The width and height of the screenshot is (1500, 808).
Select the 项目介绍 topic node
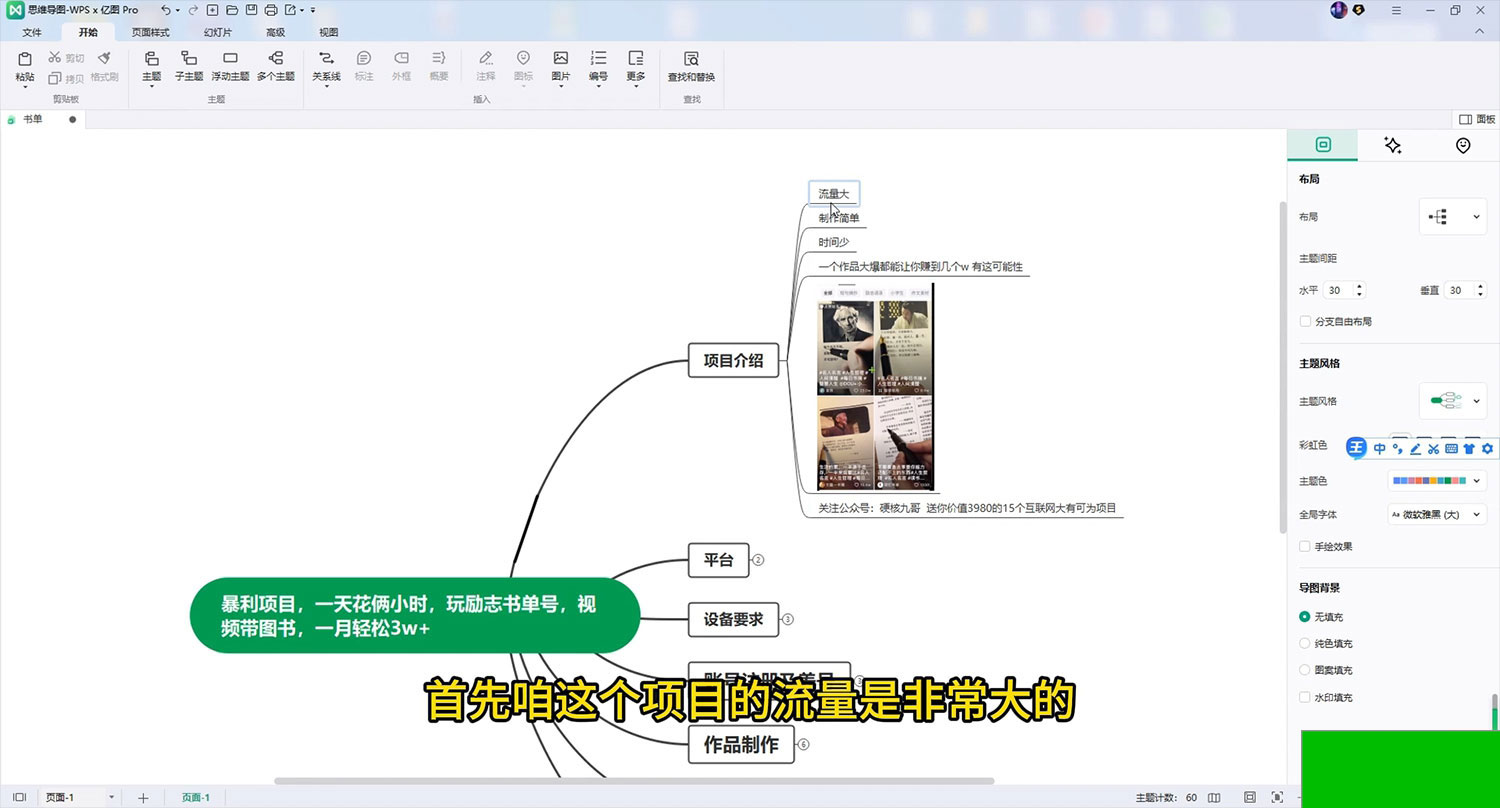coord(733,361)
